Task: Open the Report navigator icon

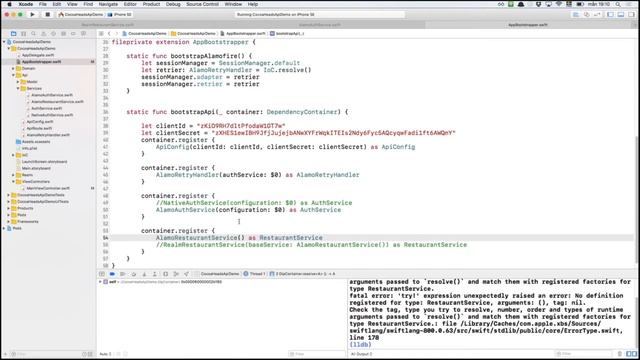Action: [x=83, y=33]
